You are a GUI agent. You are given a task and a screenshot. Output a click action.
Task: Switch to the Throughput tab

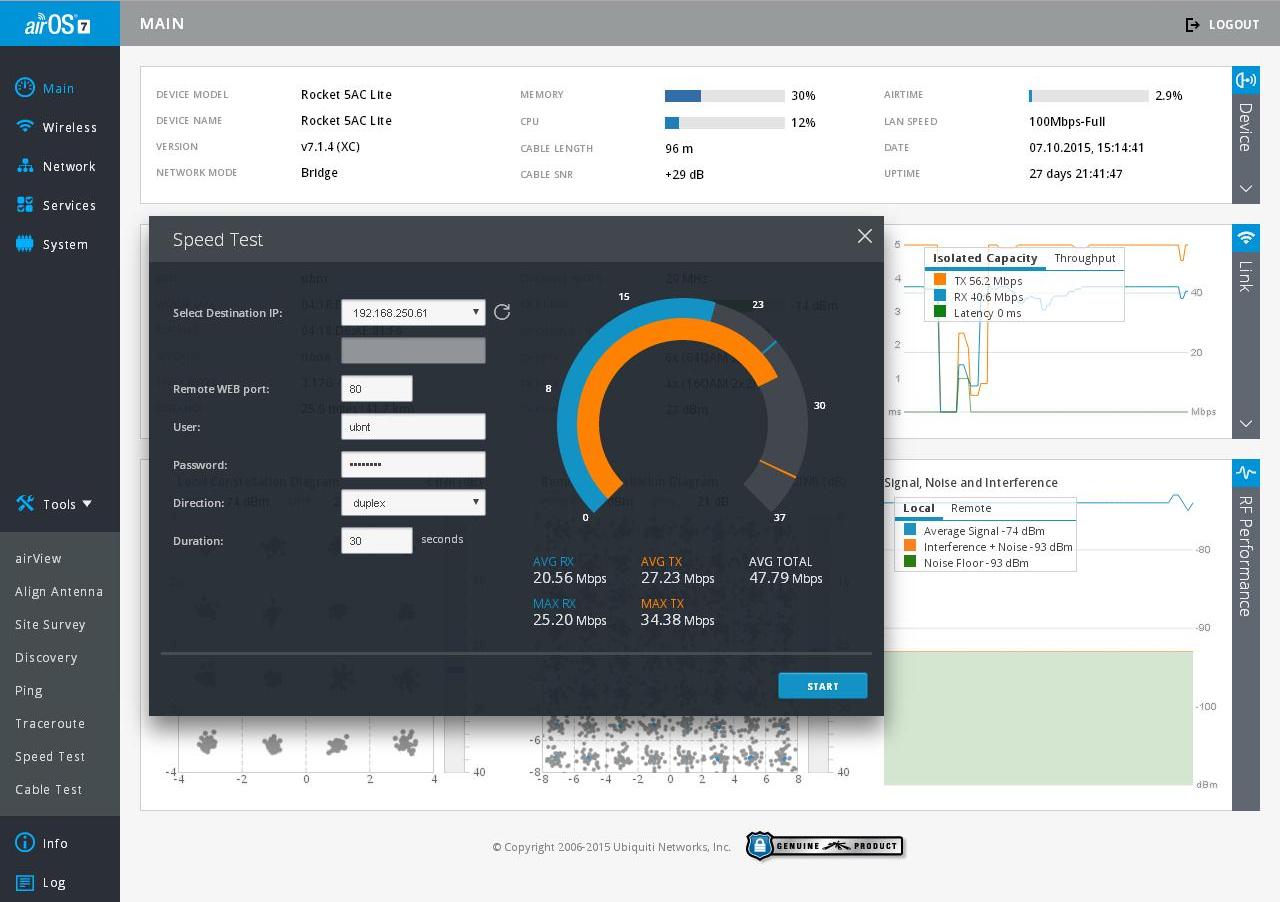[x=1084, y=258]
